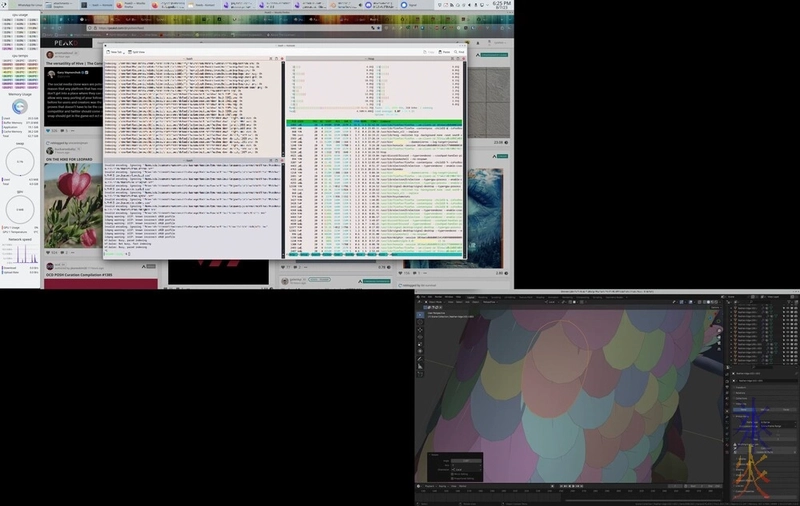Viewport: 800px width, 506px height.
Task: Enable the Mirror Editing checkbox
Action: 452,474
